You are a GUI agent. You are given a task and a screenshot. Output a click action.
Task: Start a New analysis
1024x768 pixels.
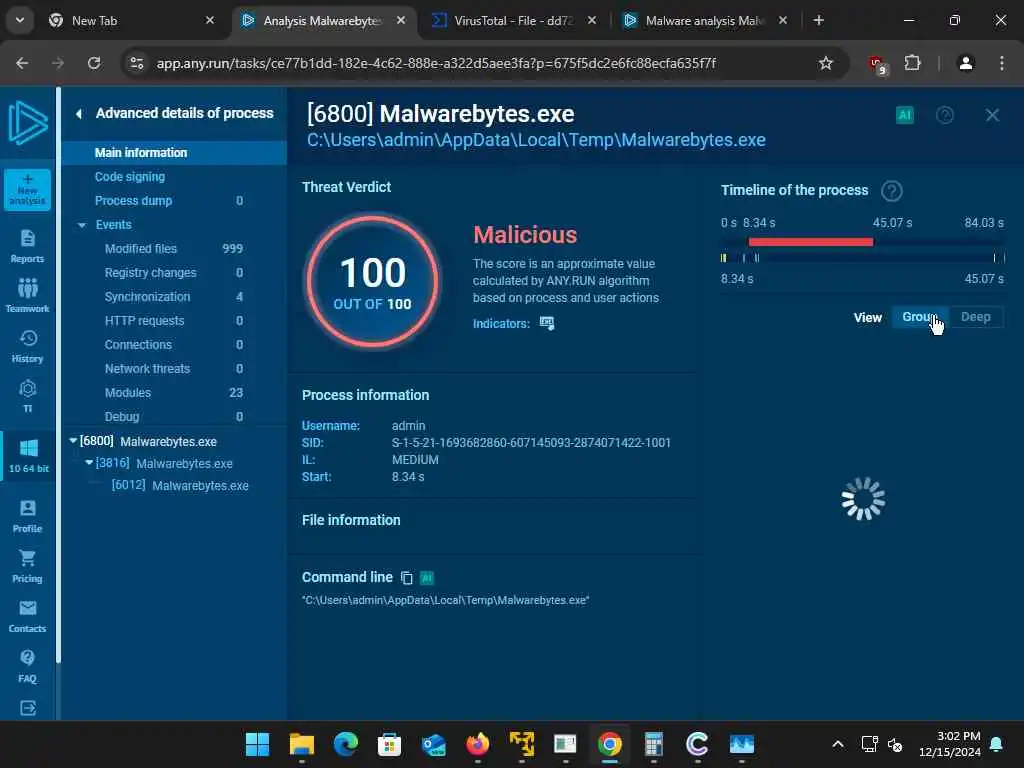pyautogui.click(x=27, y=189)
